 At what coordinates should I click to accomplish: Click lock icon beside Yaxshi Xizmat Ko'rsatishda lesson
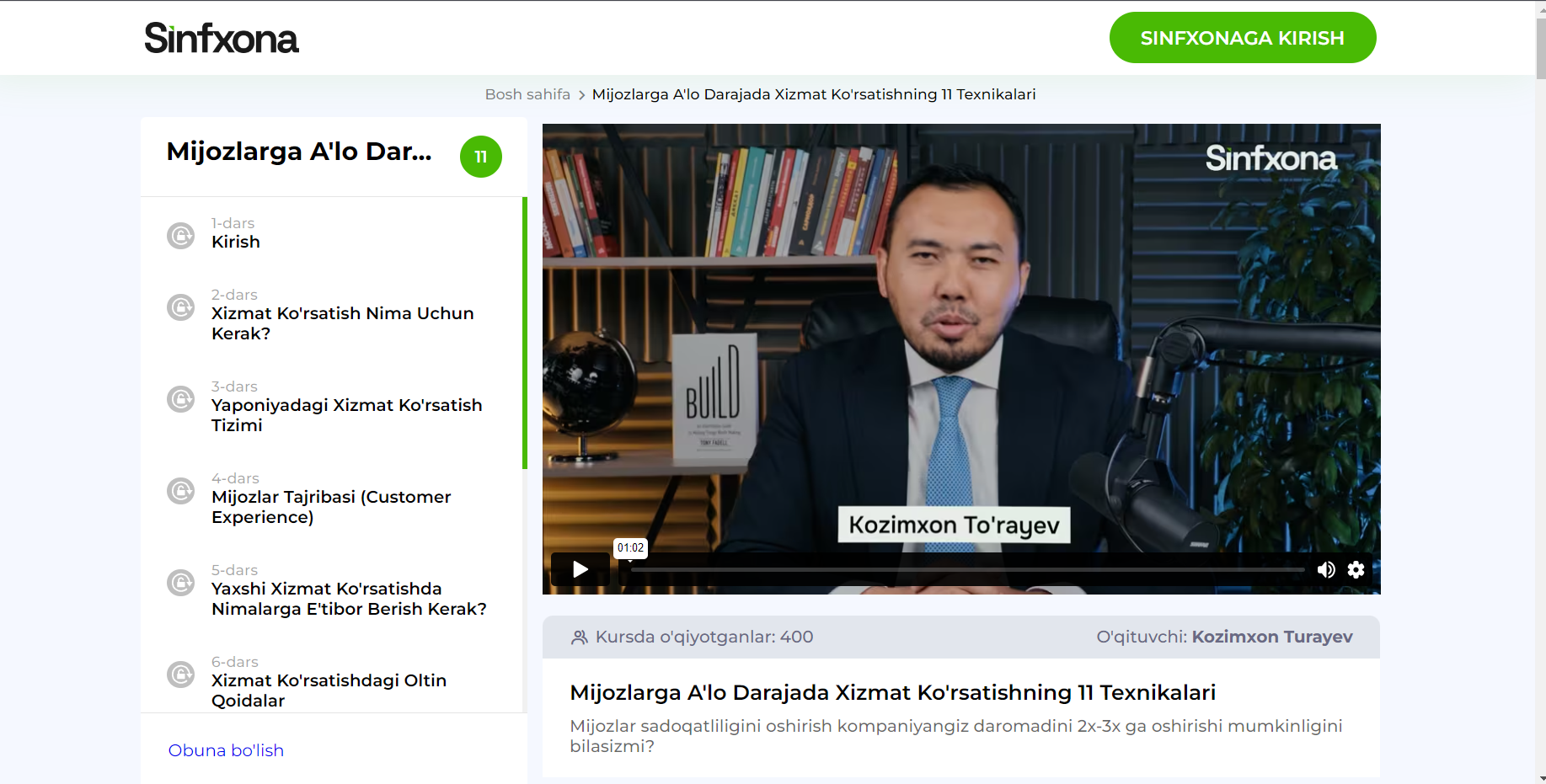click(180, 583)
